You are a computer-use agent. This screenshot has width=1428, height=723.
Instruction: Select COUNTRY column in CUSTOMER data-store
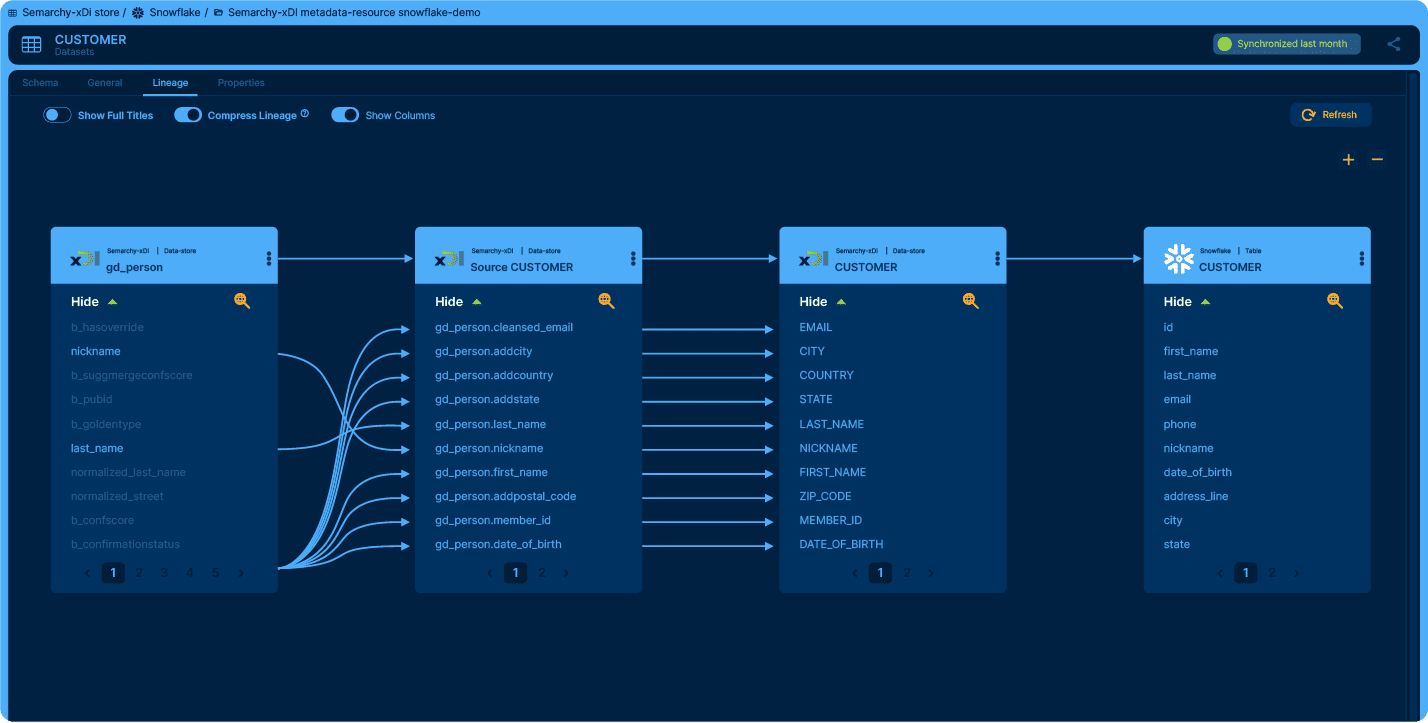(826, 375)
